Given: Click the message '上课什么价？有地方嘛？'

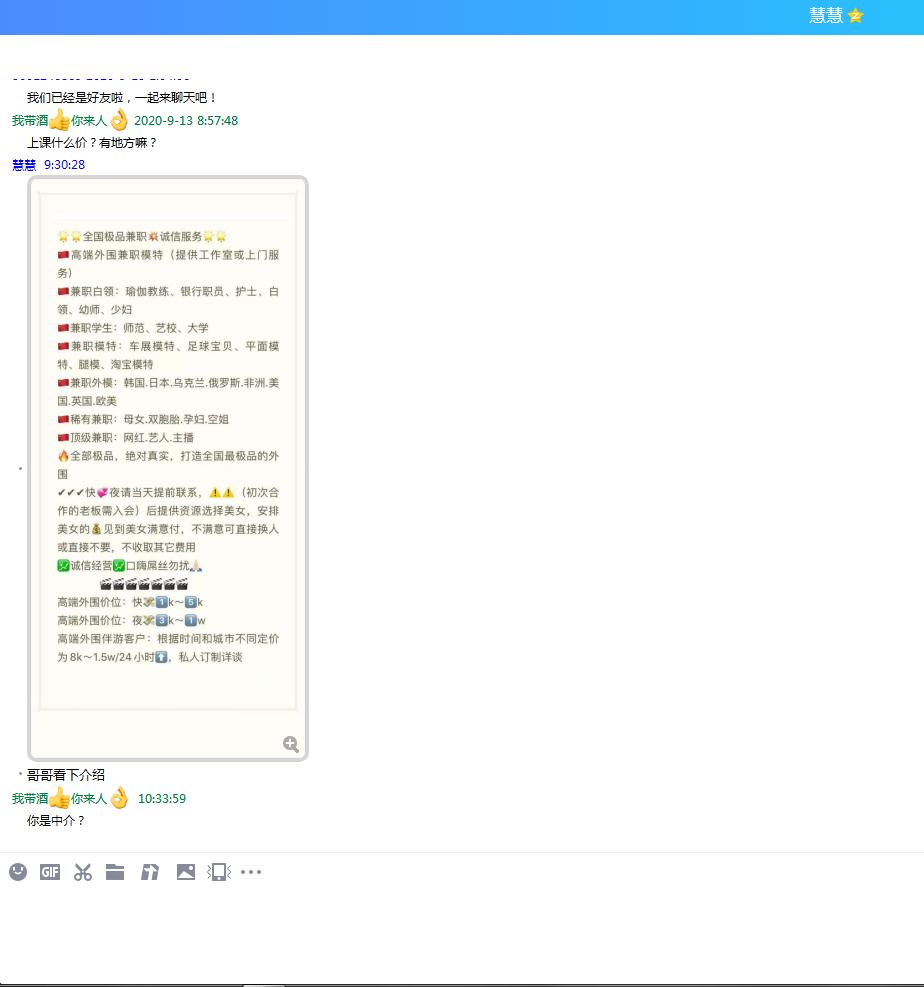Looking at the screenshot, I should (x=92, y=142).
